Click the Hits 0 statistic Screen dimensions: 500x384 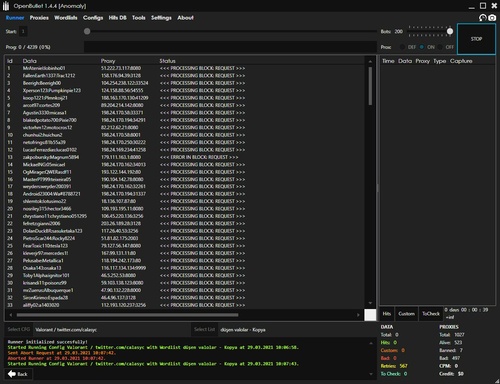389,342
